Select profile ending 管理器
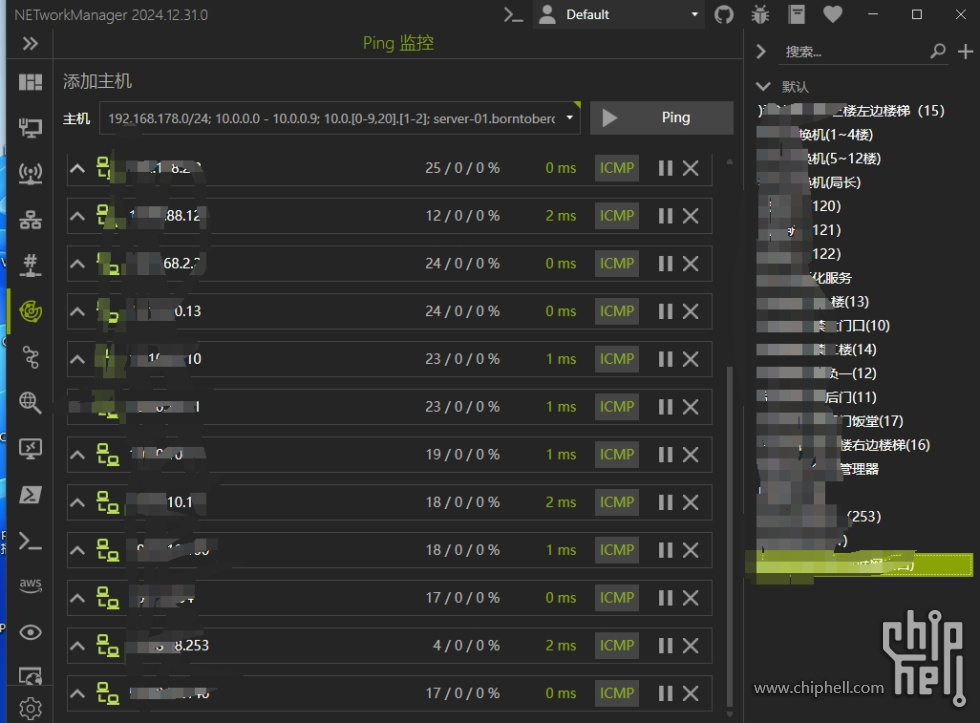Viewport: 980px width, 723px height. click(x=818, y=469)
